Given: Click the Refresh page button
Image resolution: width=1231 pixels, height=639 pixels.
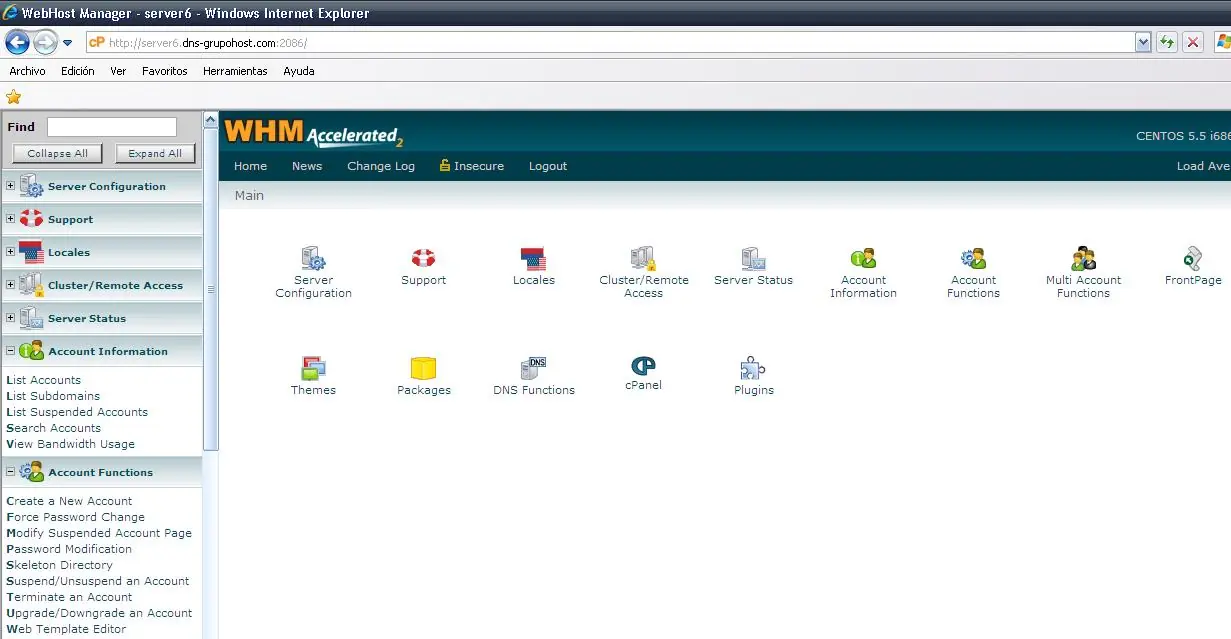Looking at the screenshot, I should pyautogui.click(x=1166, y=42).
